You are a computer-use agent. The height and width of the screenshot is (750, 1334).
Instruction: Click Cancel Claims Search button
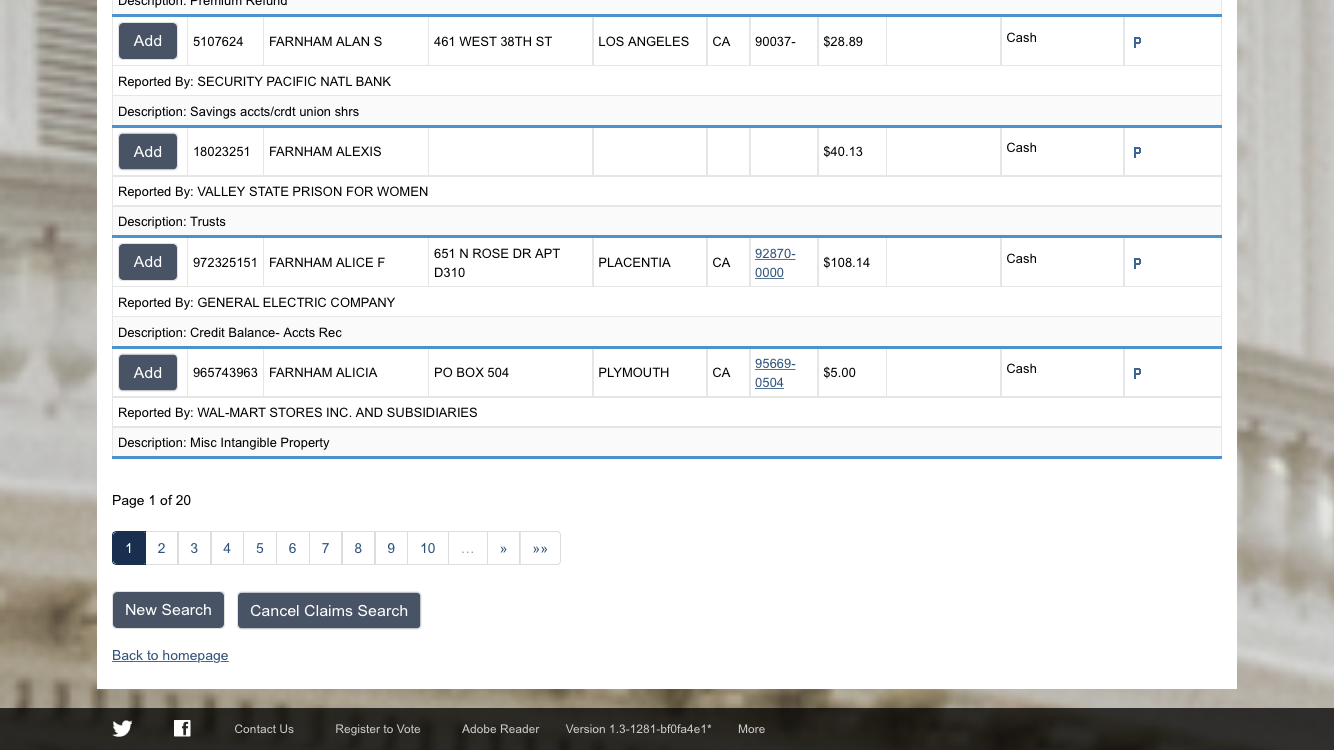329,610
